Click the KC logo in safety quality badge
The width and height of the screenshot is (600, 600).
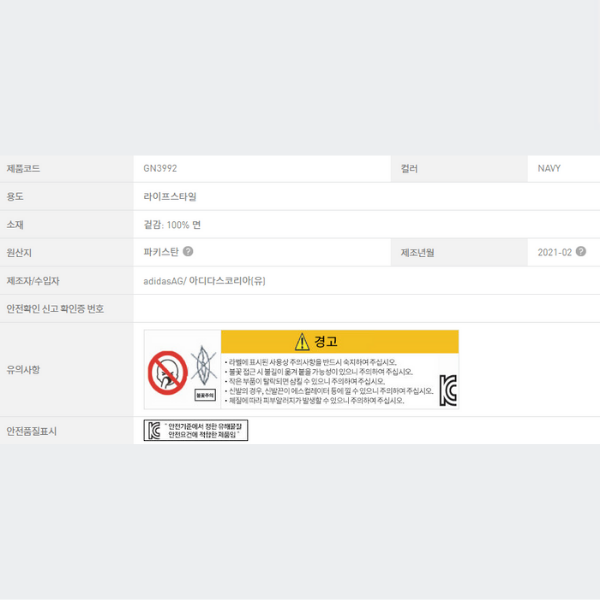click(154, 431)
